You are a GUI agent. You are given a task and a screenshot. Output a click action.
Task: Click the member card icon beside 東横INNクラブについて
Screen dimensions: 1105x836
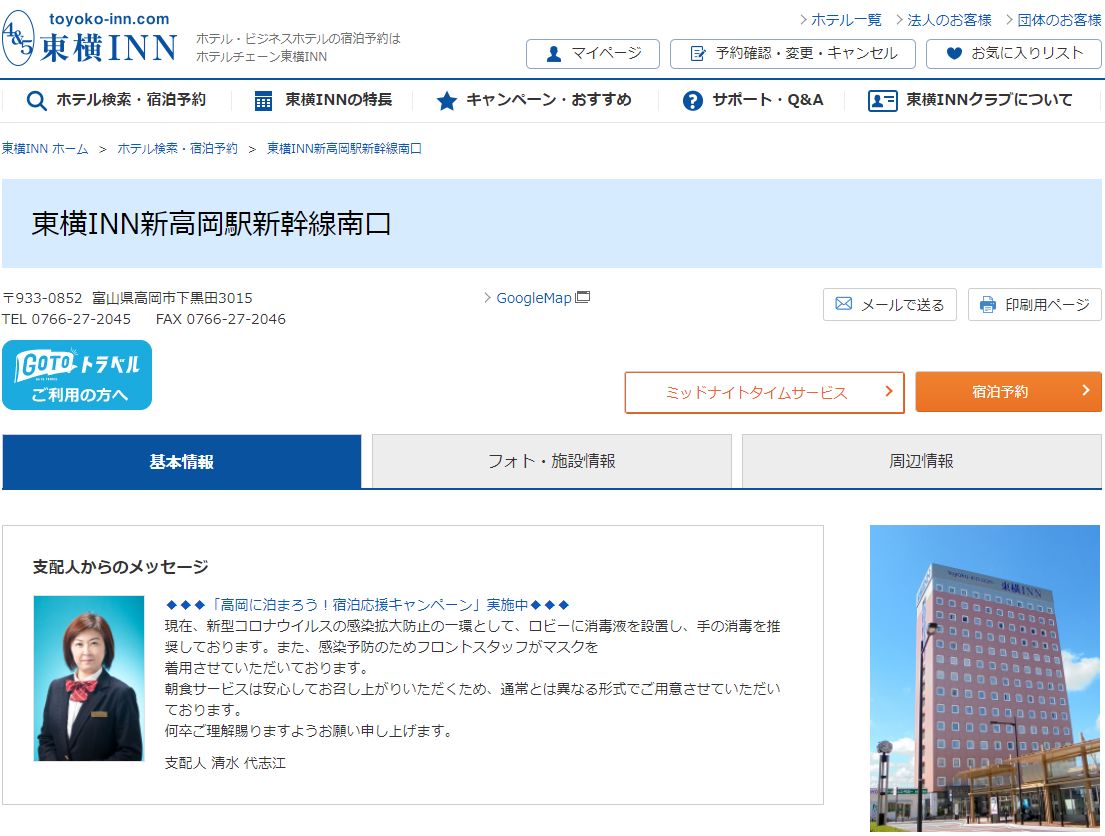[x=882, y=101]
